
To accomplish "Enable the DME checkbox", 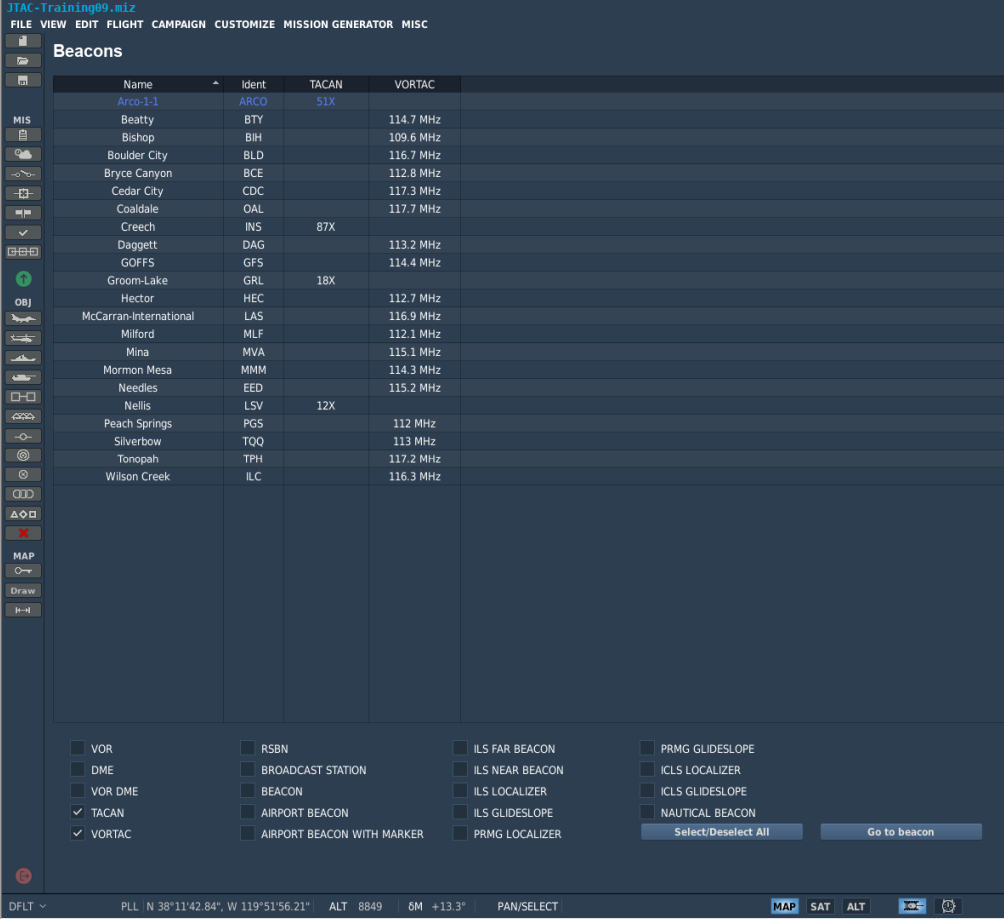I will (77, 769).
